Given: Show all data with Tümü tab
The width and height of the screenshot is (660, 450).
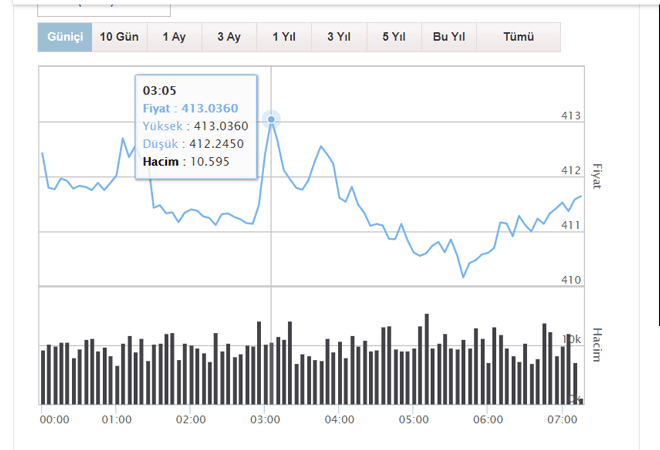Looking at the screenshot, I should tap(518, 37).
